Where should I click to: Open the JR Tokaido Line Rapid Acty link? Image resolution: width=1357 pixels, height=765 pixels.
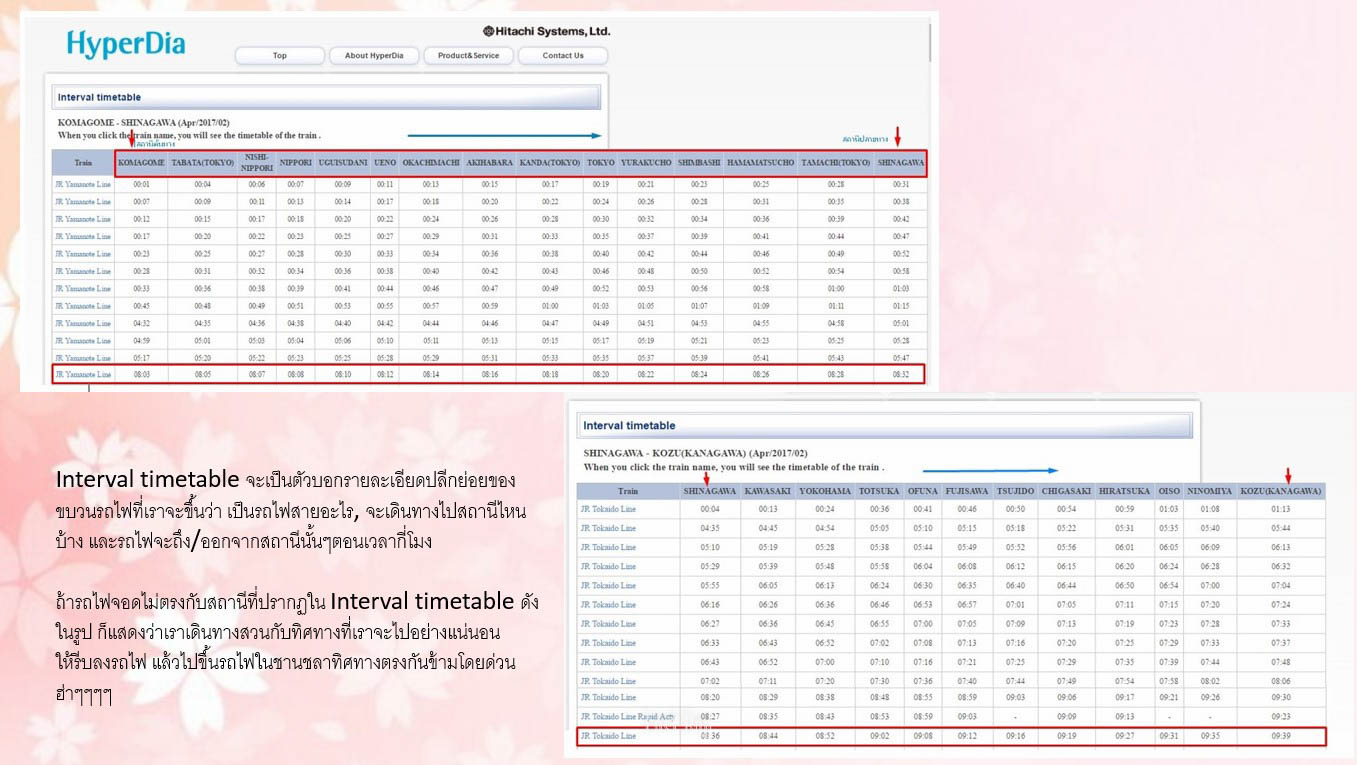(628, 716)
